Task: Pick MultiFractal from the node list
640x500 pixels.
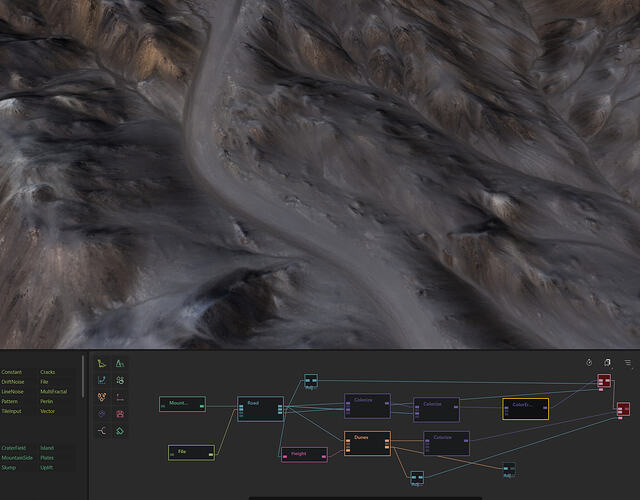Action: (x=54, y=391)
